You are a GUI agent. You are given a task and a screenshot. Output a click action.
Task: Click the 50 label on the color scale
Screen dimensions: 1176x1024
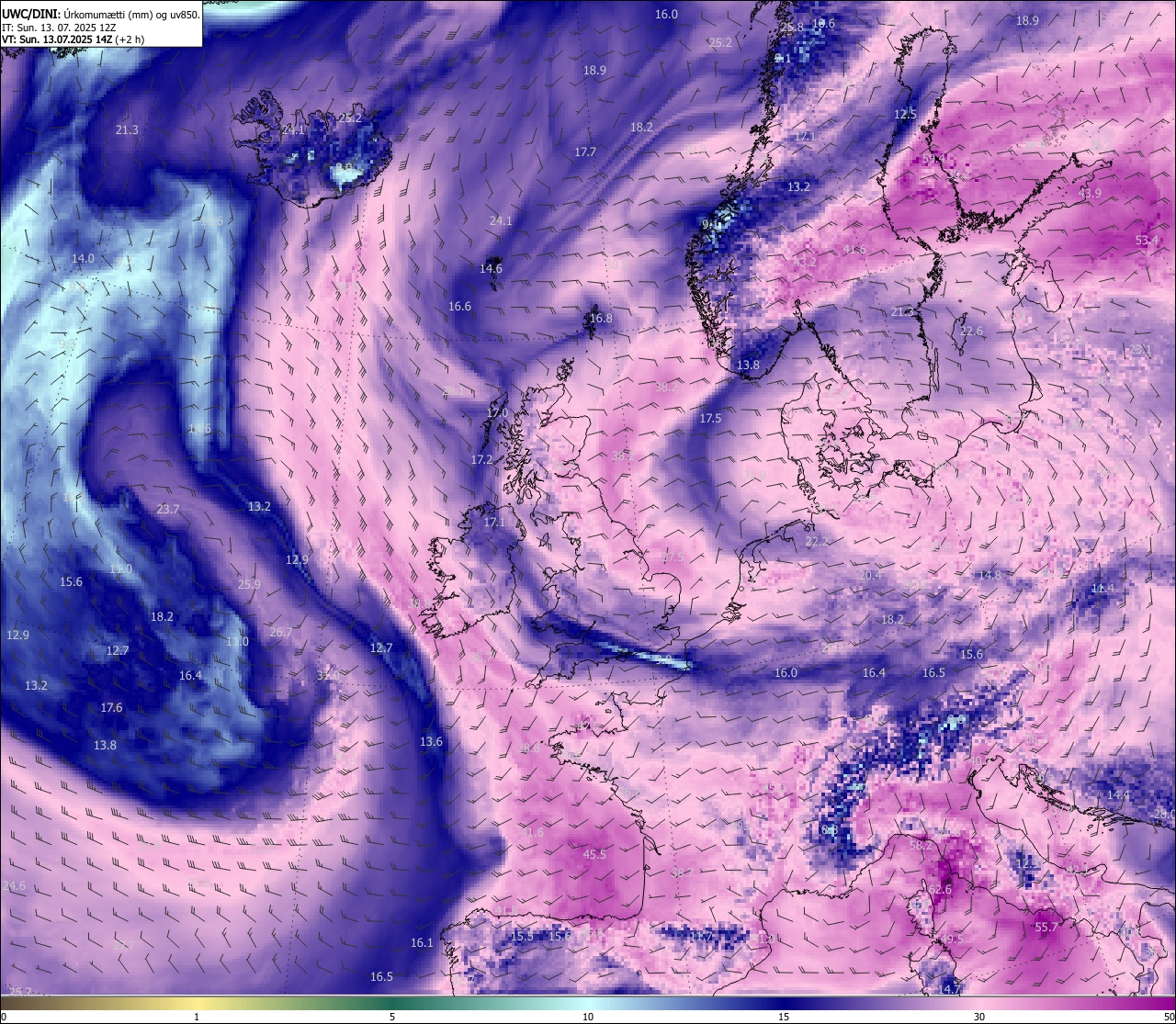coord(1168,1017)
